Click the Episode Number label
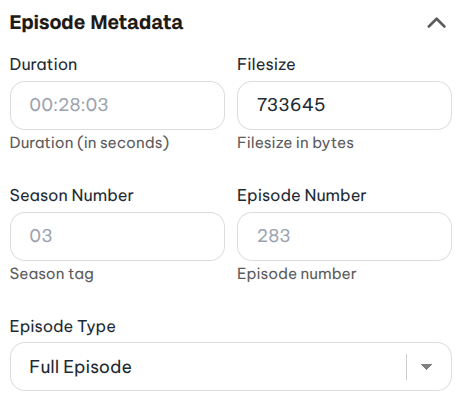 301,195
